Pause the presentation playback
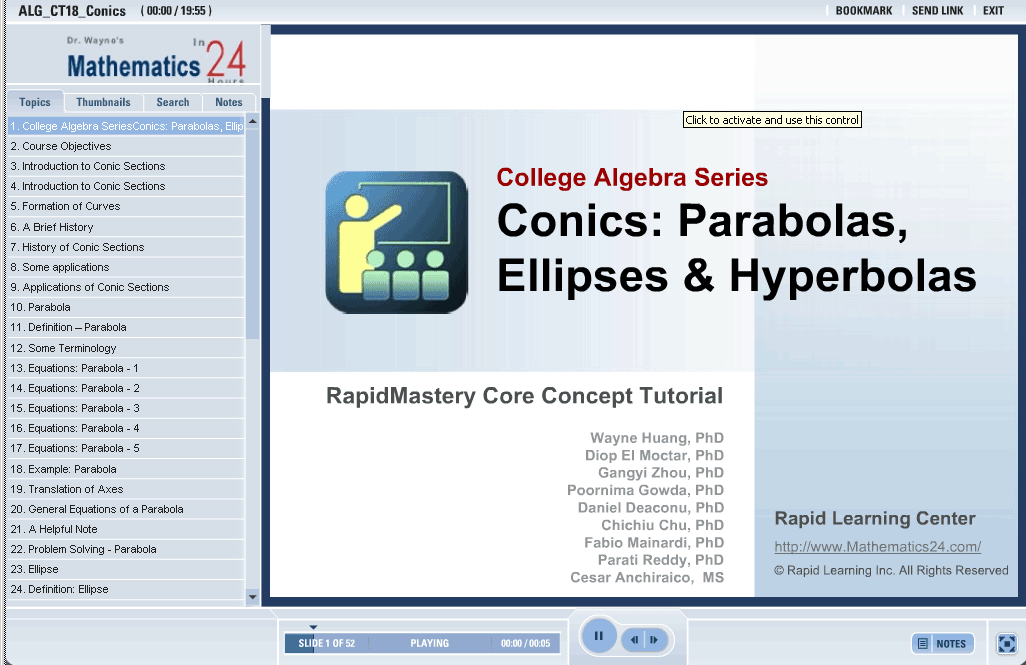1026x665 pixels. [x=598, y=636]
